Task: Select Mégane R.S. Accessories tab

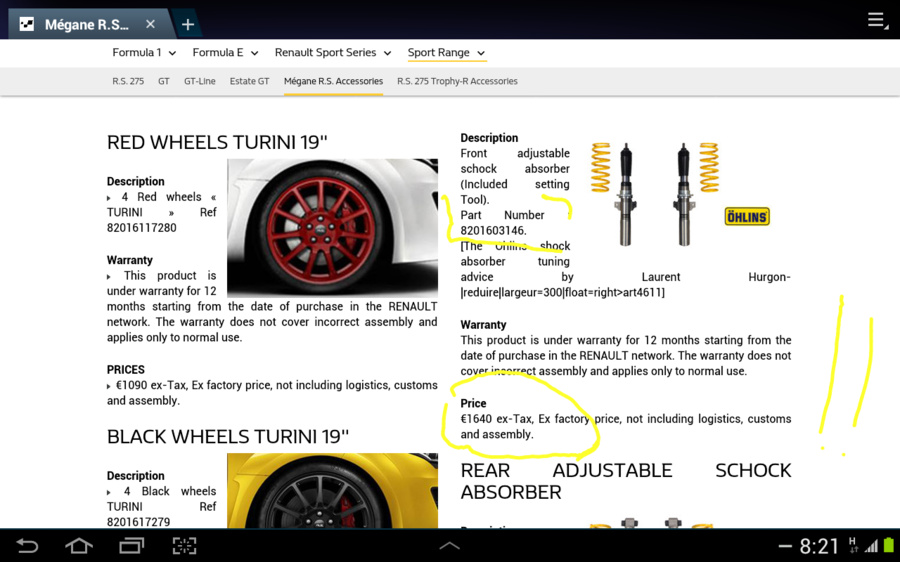Action: tap(333, 82)
